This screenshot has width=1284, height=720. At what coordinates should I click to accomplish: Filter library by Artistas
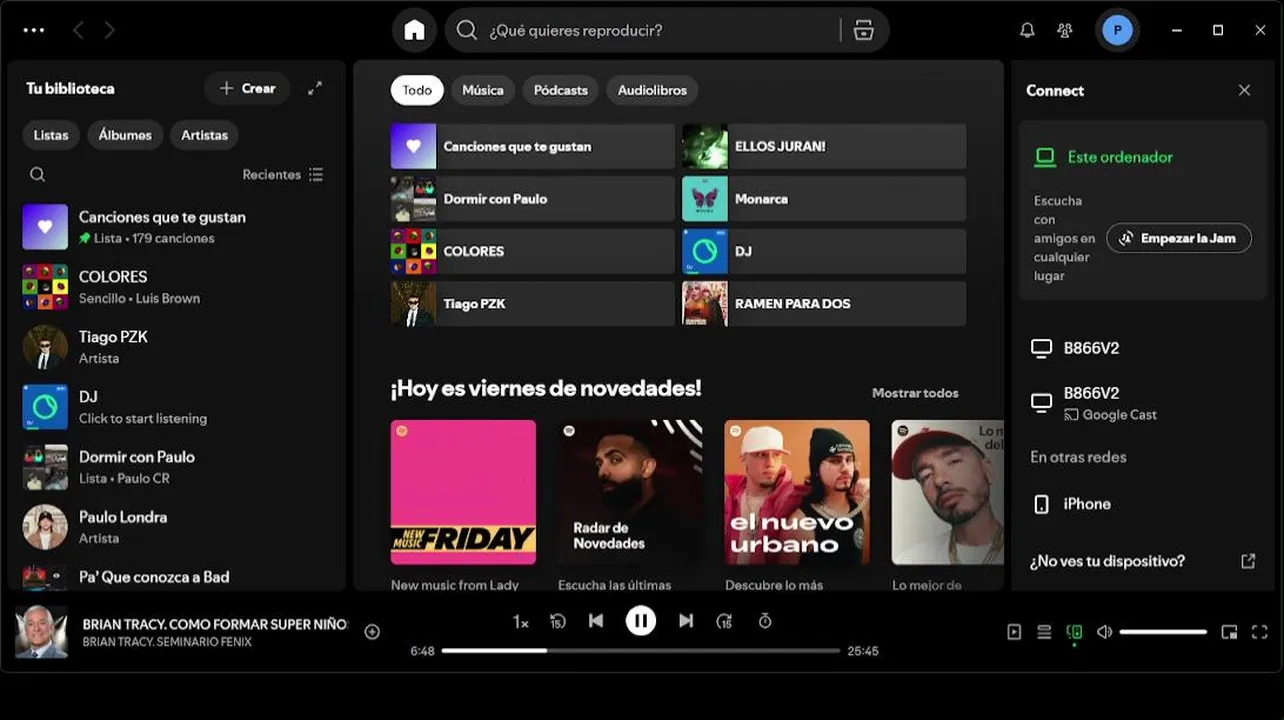tap(205, 135)
